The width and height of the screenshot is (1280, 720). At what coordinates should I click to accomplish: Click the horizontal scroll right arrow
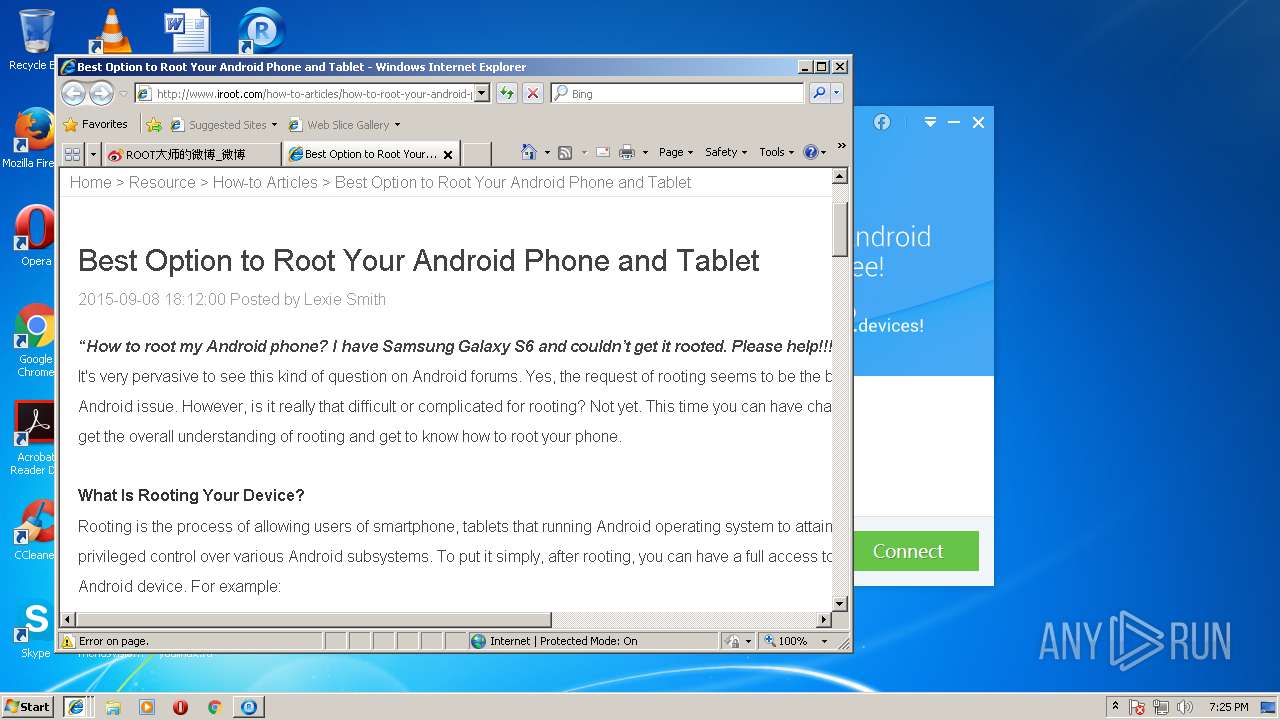pyautogui.click(x=824, y=620)
